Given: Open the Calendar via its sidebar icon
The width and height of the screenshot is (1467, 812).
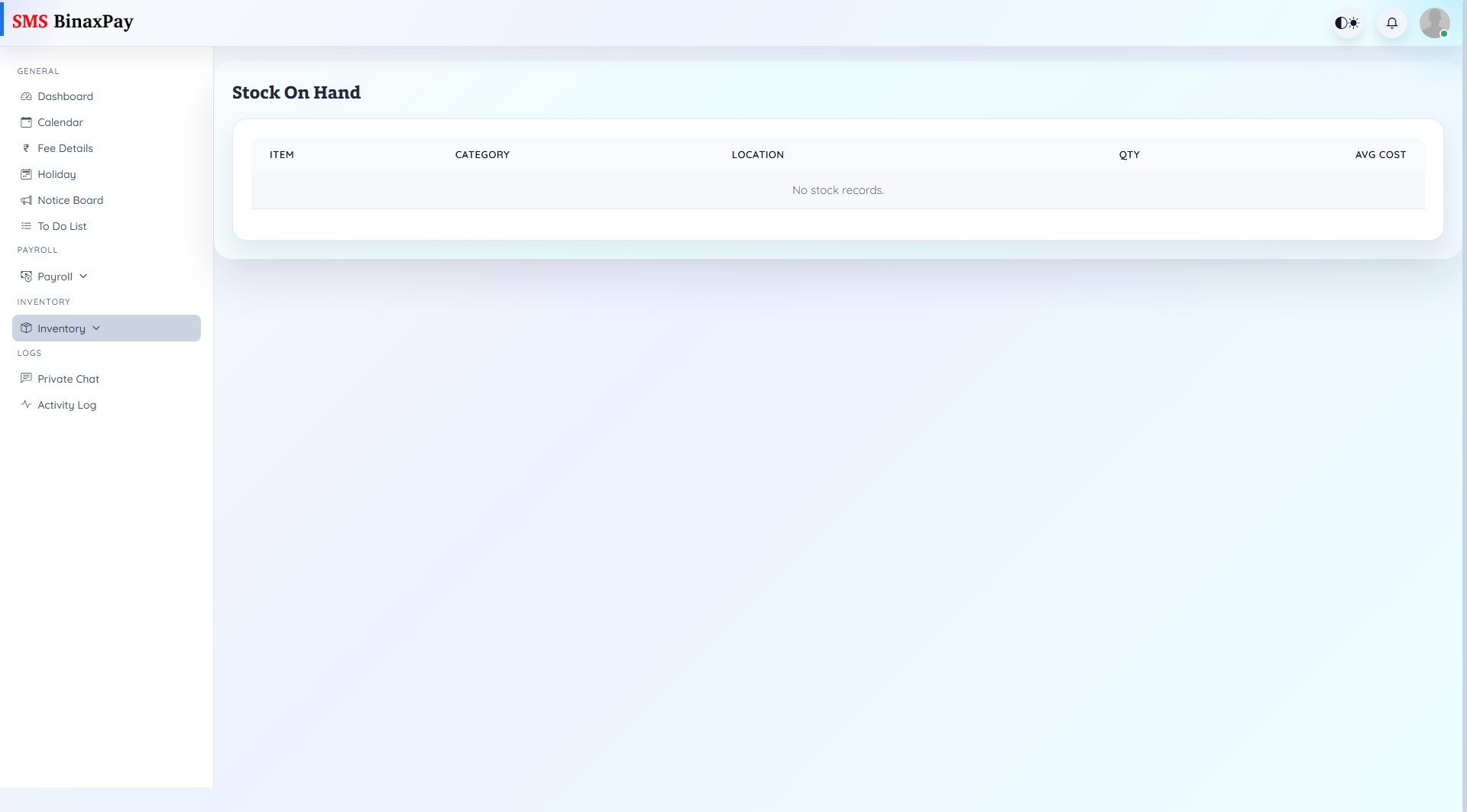Looking at the screenshot, I should click(27, 122).
